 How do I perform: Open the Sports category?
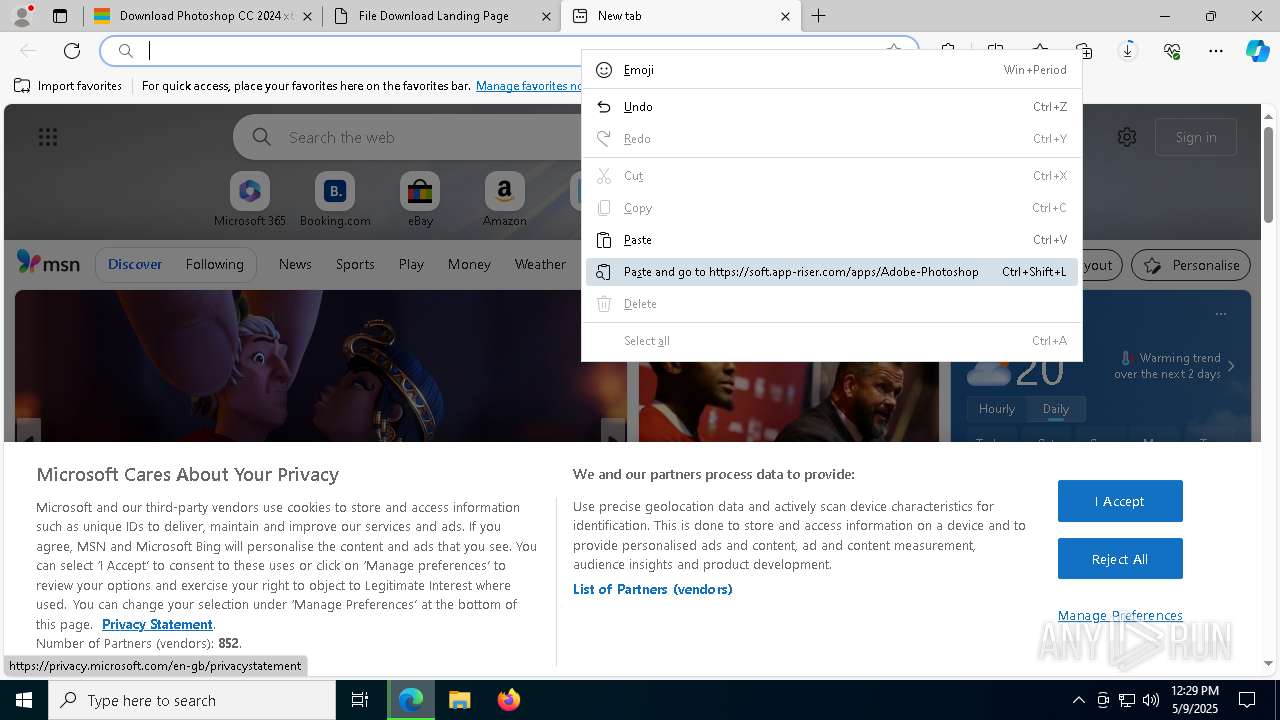click(355, 264)
